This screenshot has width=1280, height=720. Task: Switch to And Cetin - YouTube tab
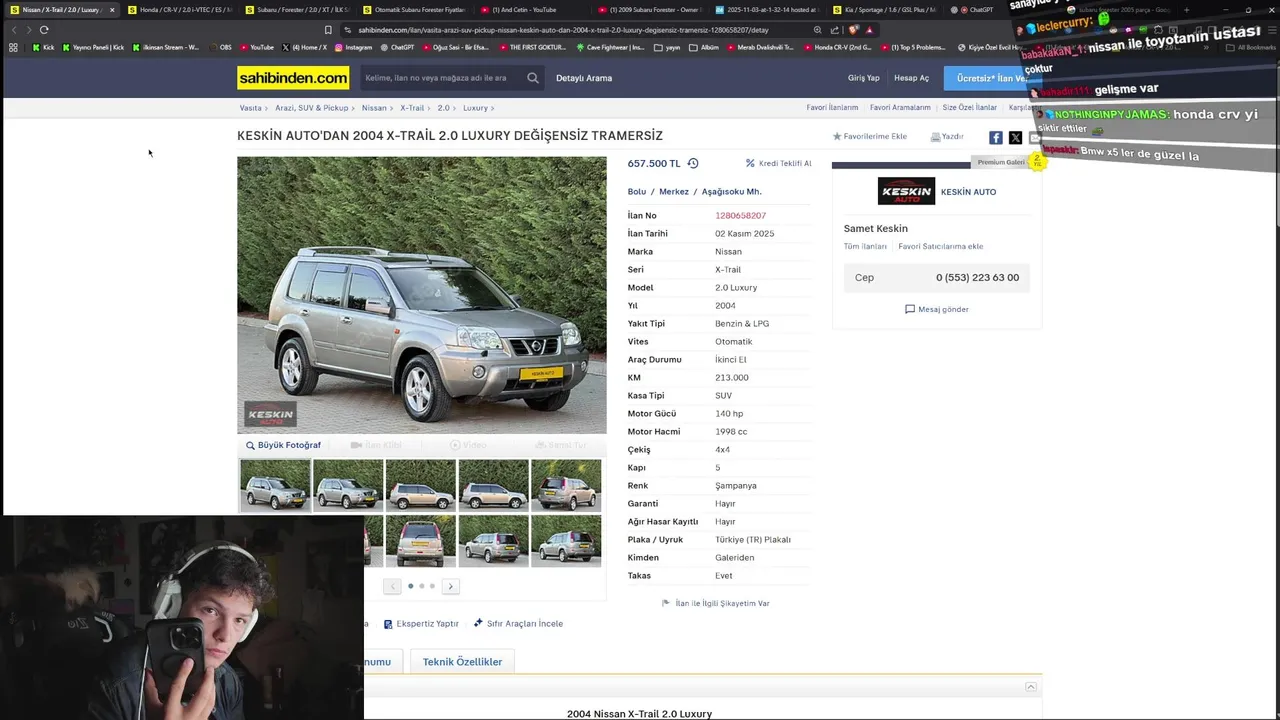(531, 10)
